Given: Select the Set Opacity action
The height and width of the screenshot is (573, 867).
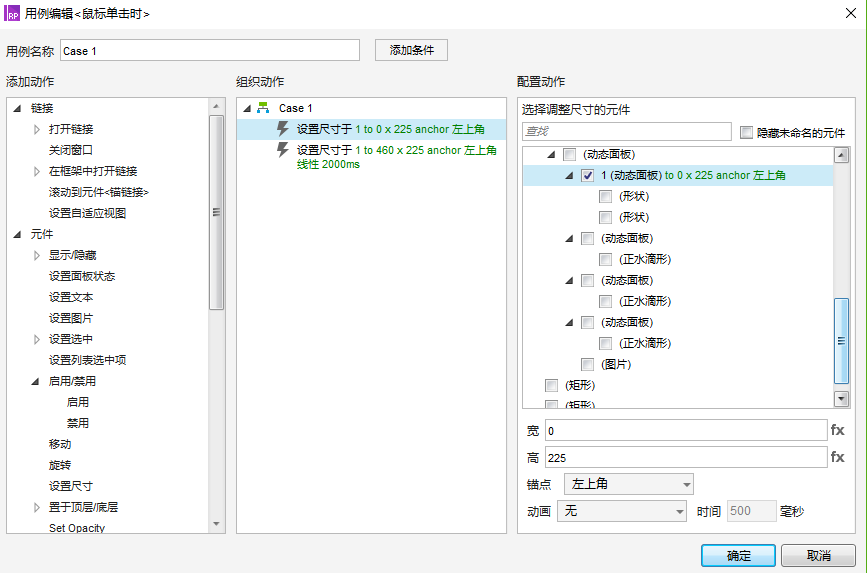Looking at the screenshot, I should point(77,528).
